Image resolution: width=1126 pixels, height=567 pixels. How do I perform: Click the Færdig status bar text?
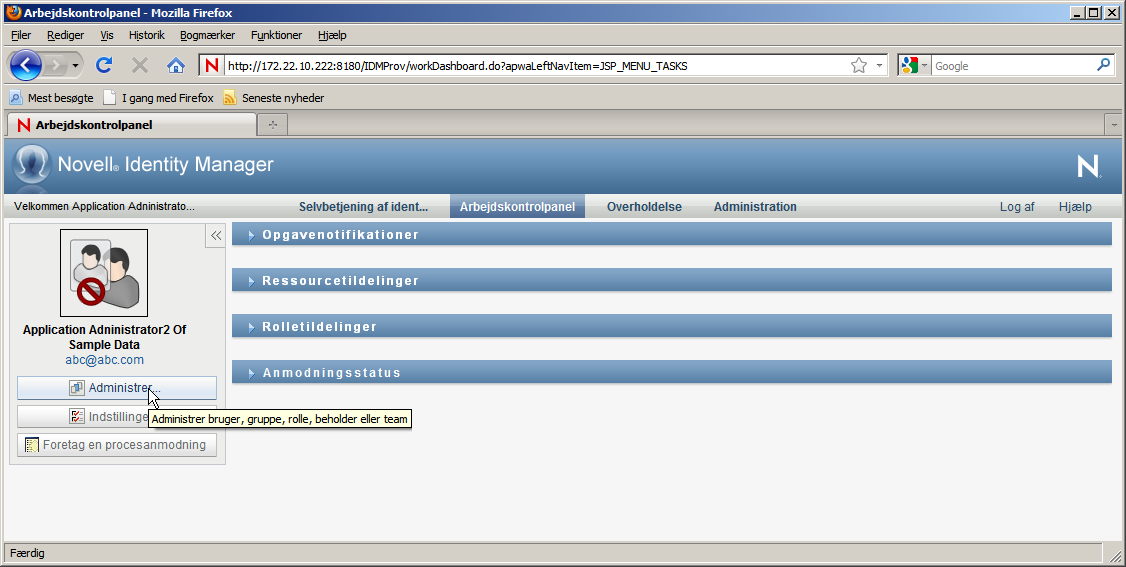(27, 553)
